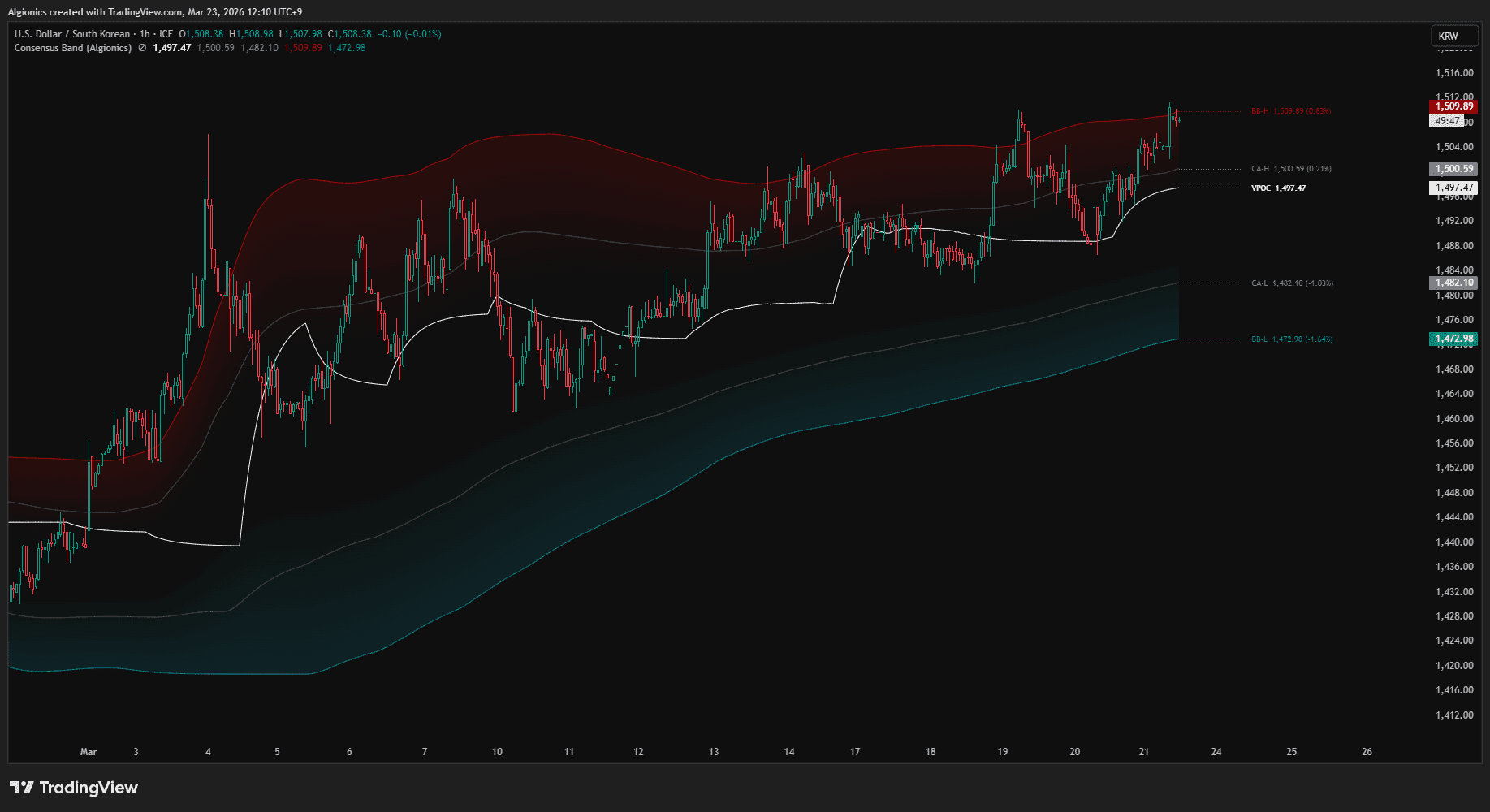Click the Mar label on time axis

coord(89,752)
